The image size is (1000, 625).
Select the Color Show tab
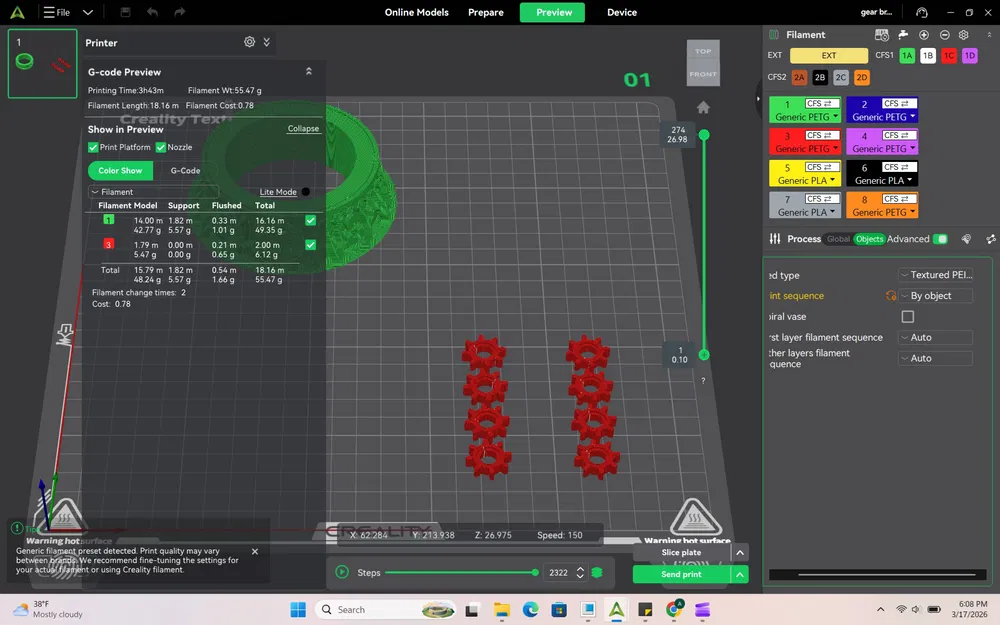click(x=120, y=170)
